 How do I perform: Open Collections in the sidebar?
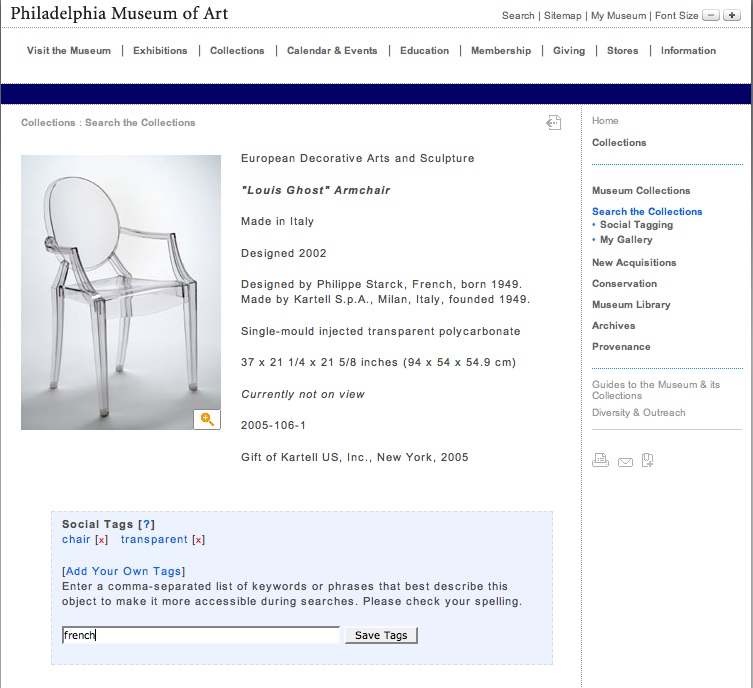coord(619,143)
